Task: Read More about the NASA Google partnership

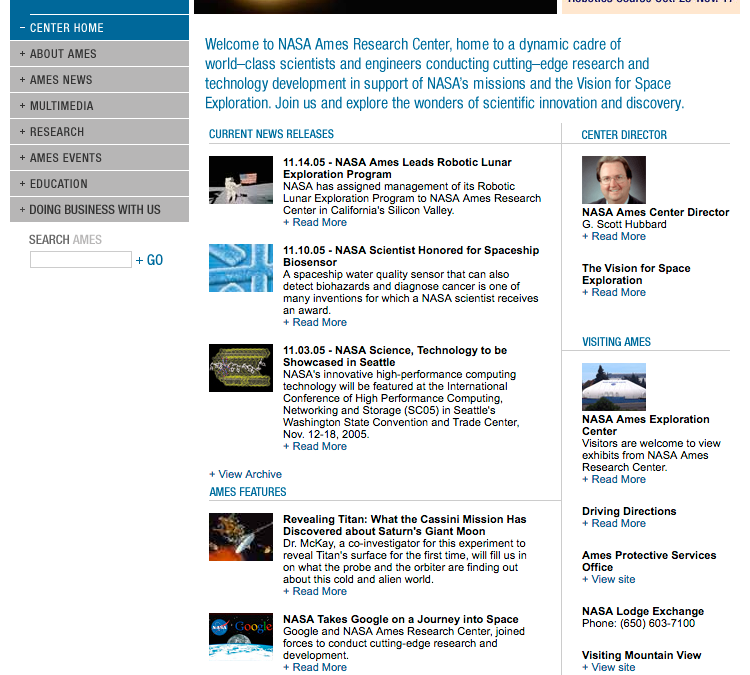Action: pyautogui.click(x=315, y=667)
